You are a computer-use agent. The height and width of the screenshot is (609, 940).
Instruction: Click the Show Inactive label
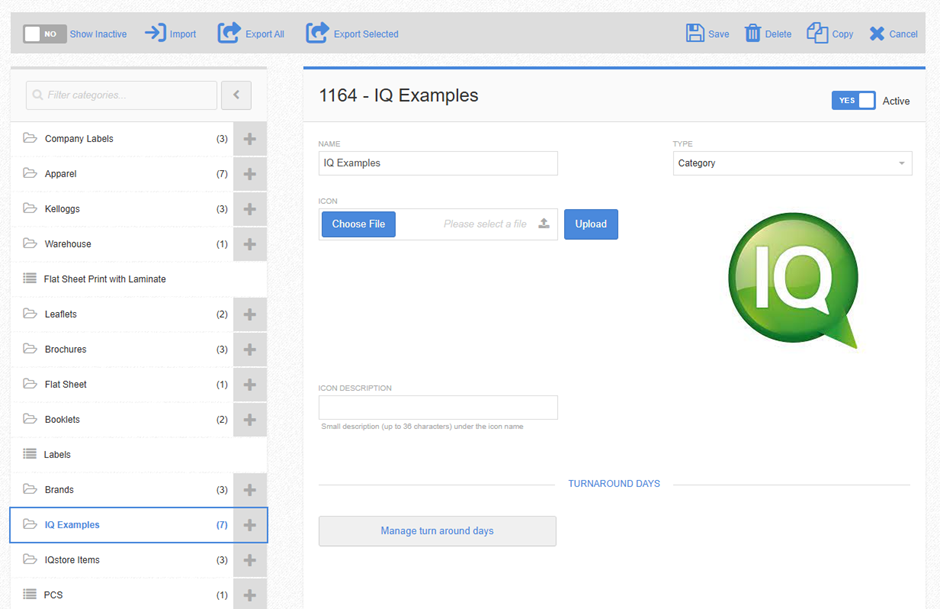[98, 34]
